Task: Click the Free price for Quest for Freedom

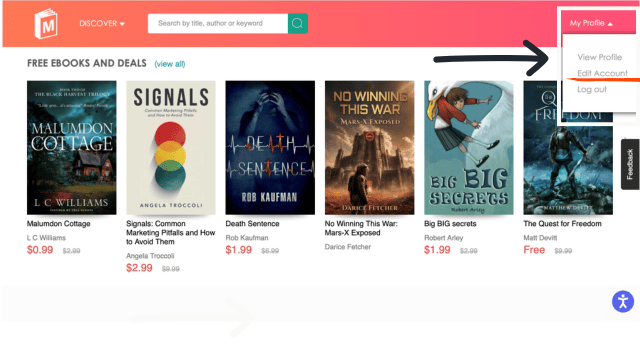Action: pos(534,250)
